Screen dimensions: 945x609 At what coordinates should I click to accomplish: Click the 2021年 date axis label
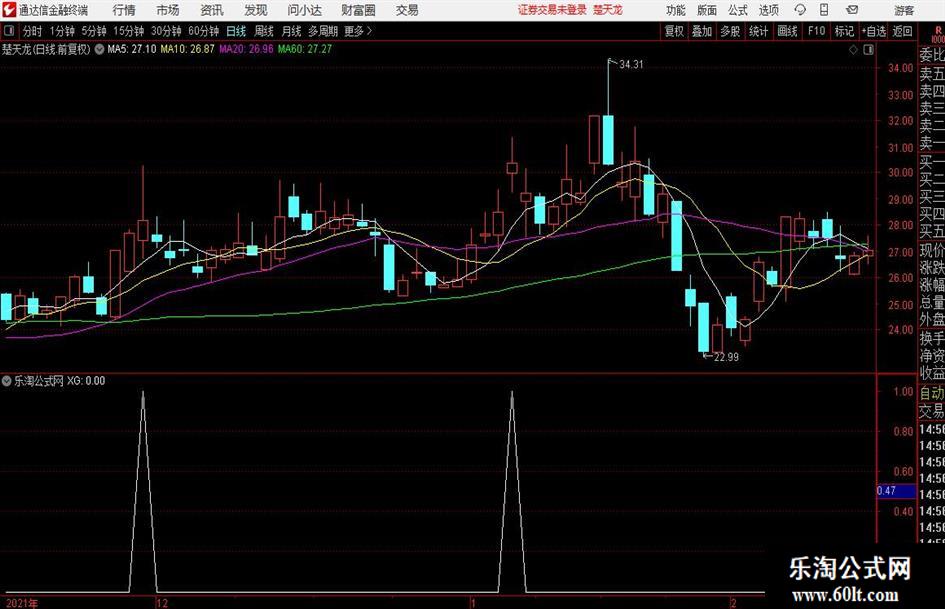pos(22,603)
